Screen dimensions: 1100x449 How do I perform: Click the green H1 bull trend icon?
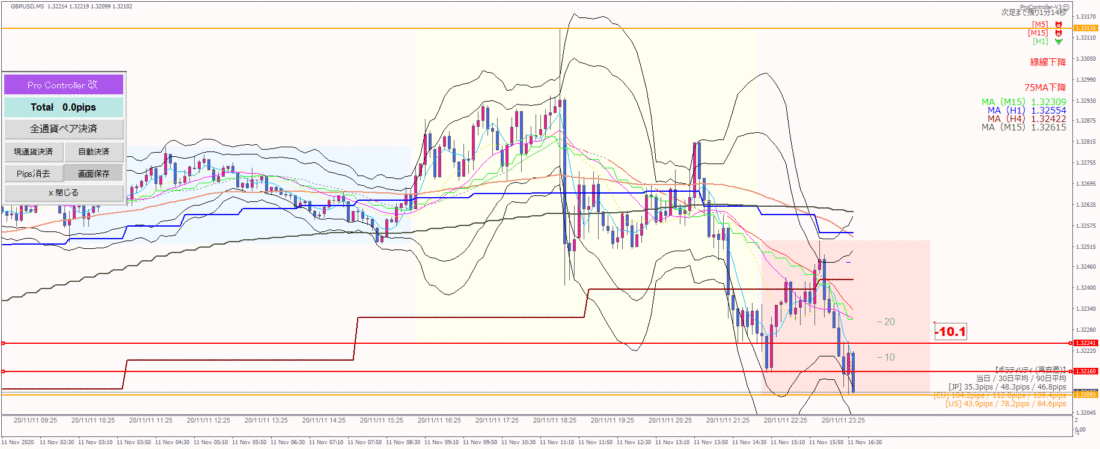click(1059, 41)
